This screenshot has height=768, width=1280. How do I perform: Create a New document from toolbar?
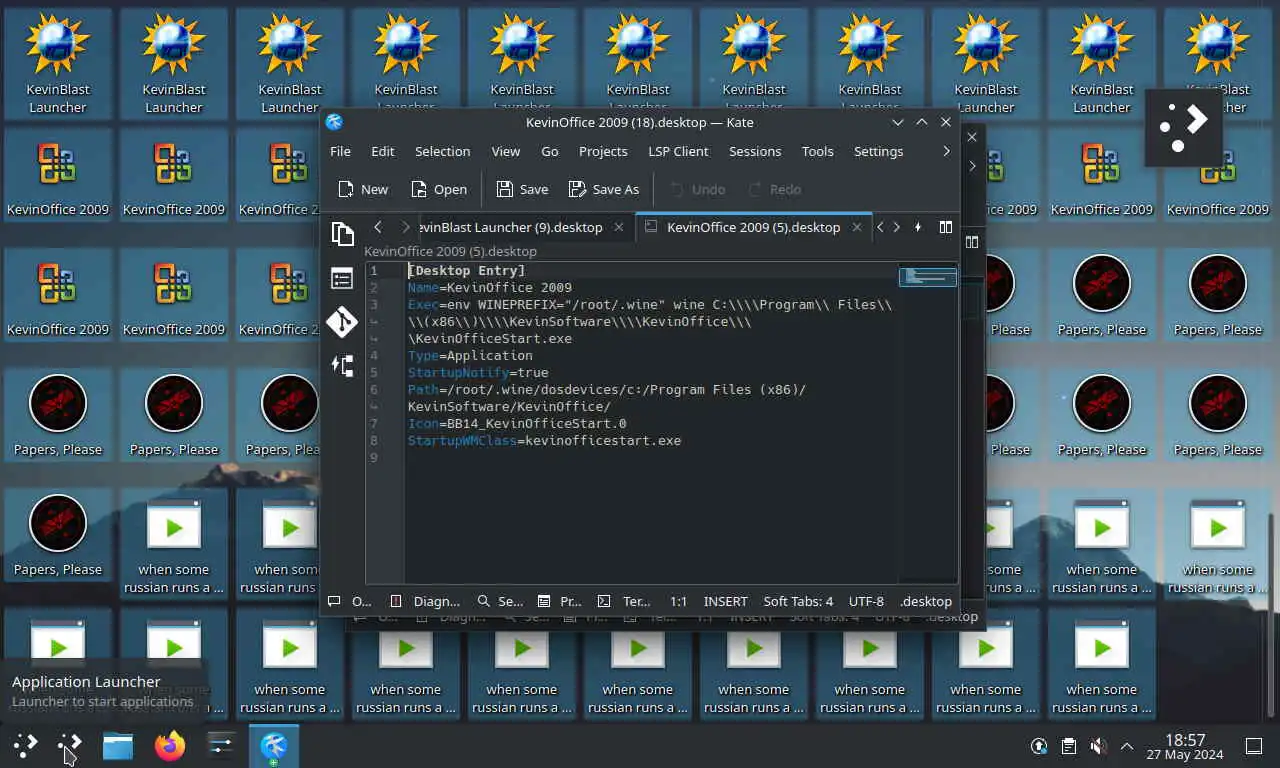coord(363,189)
